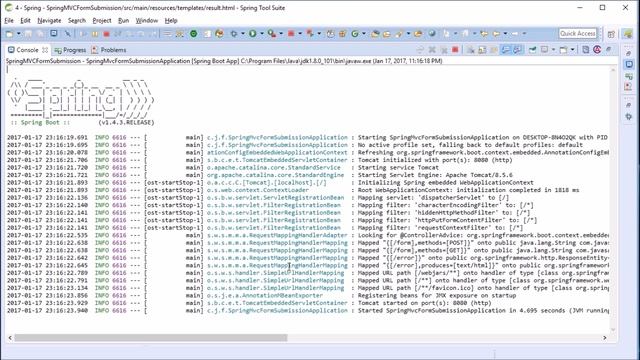Viewport: 640px width, 360px height.
Task: Click the Spring perspective icon at top right
Action: pyautogui.click(x=628, y=34)
